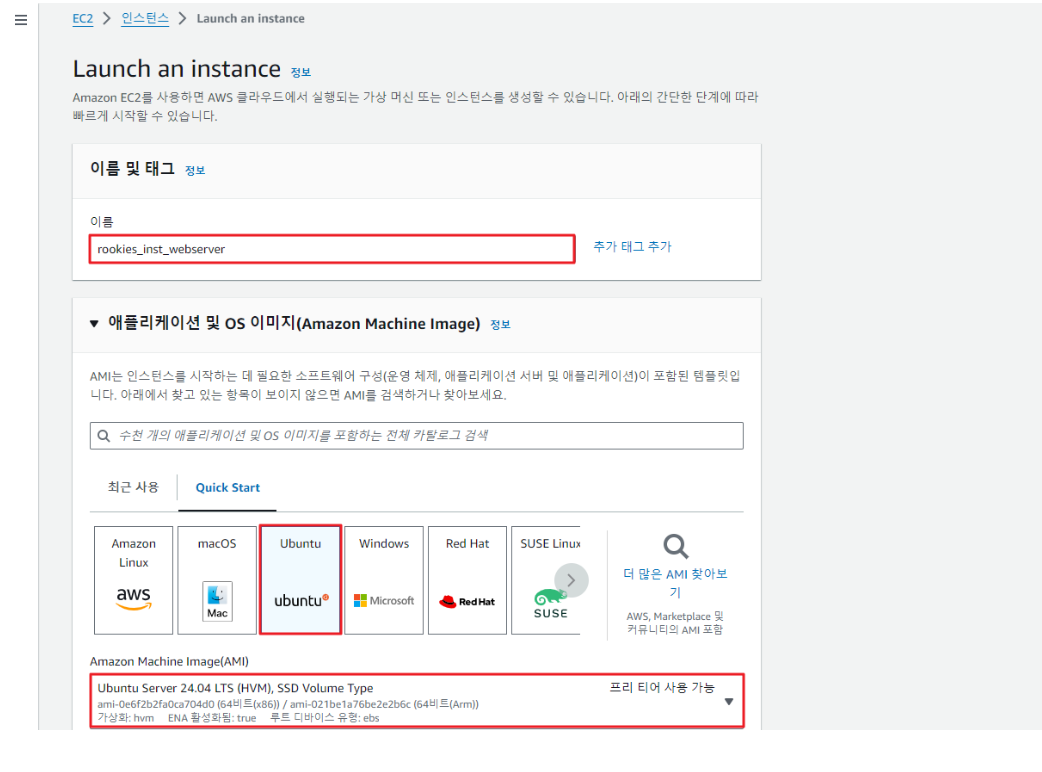
Task: Click the aws logo in Amazon Linux tile
Action: 134,598
